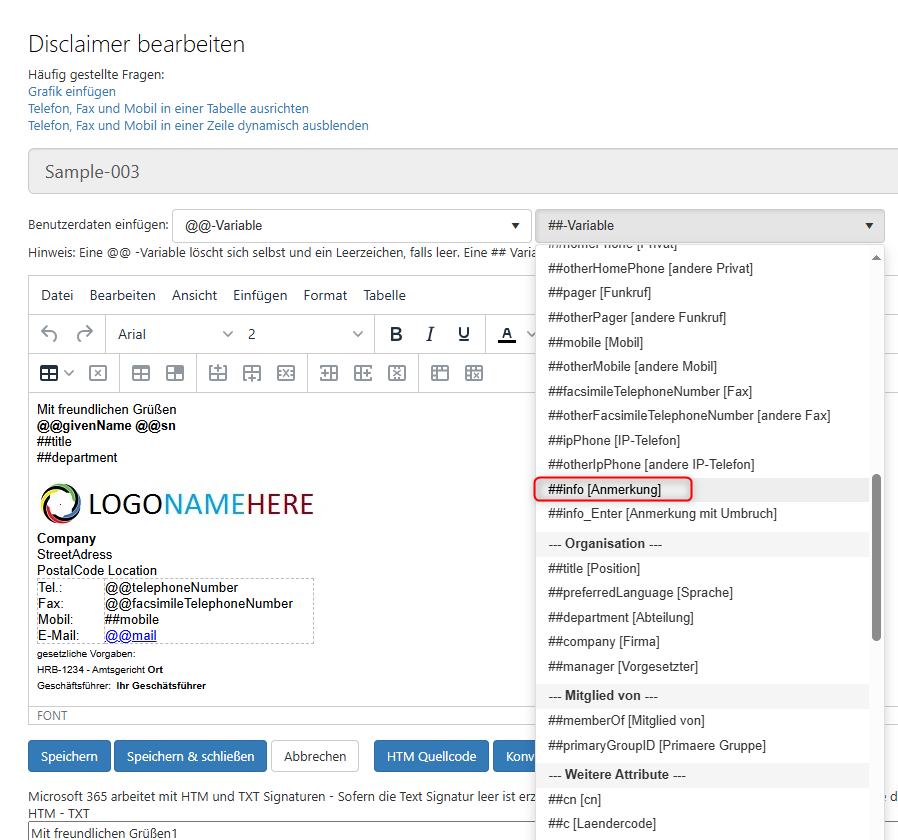This screenshot has height=840, width=898.
Task: Click the variable list scrollbar thumb
Action: tap(877, 556)
